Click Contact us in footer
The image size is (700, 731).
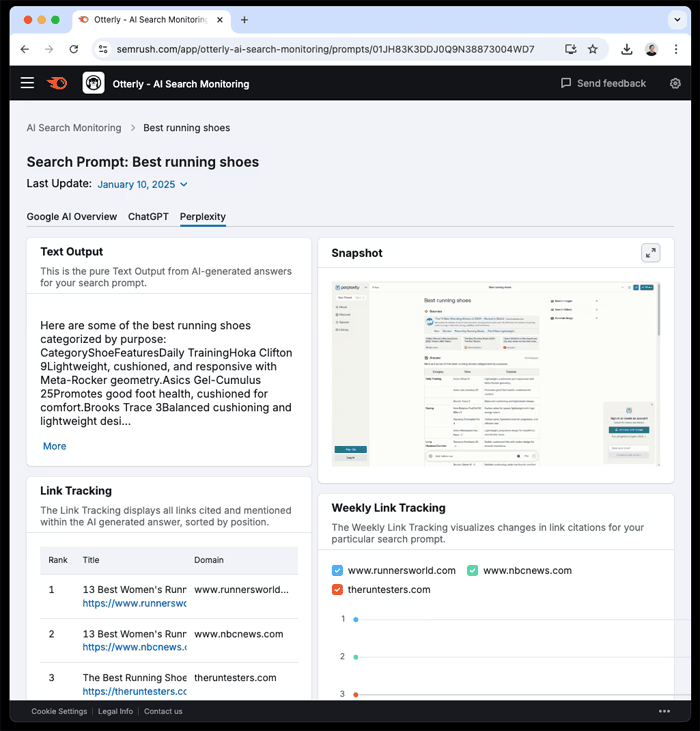point(163,711)
